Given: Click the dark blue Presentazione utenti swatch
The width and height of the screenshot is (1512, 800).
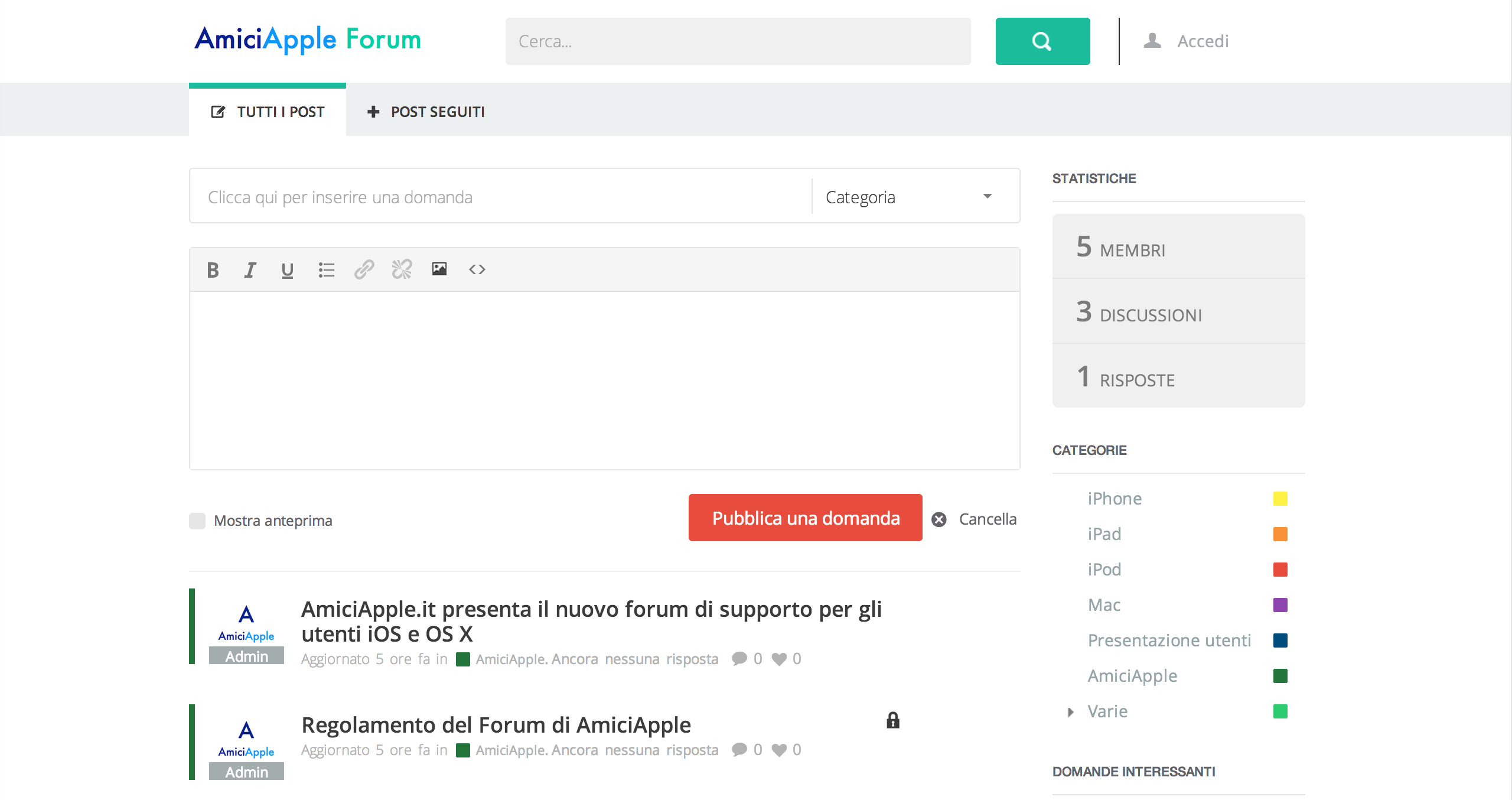Looking at the screenshot, I should [1280, 640].
